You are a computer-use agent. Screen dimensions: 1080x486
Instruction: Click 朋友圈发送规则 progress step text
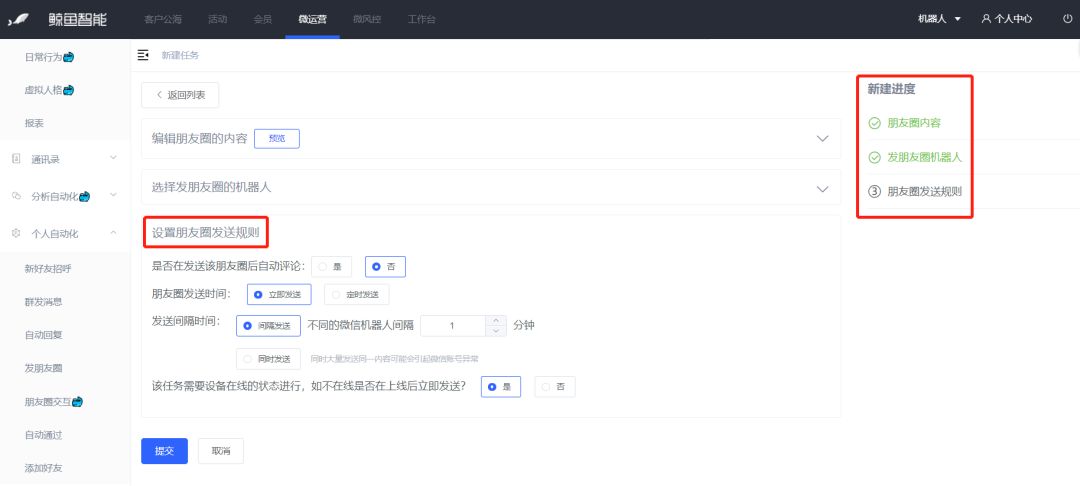(x=924, y=192)
